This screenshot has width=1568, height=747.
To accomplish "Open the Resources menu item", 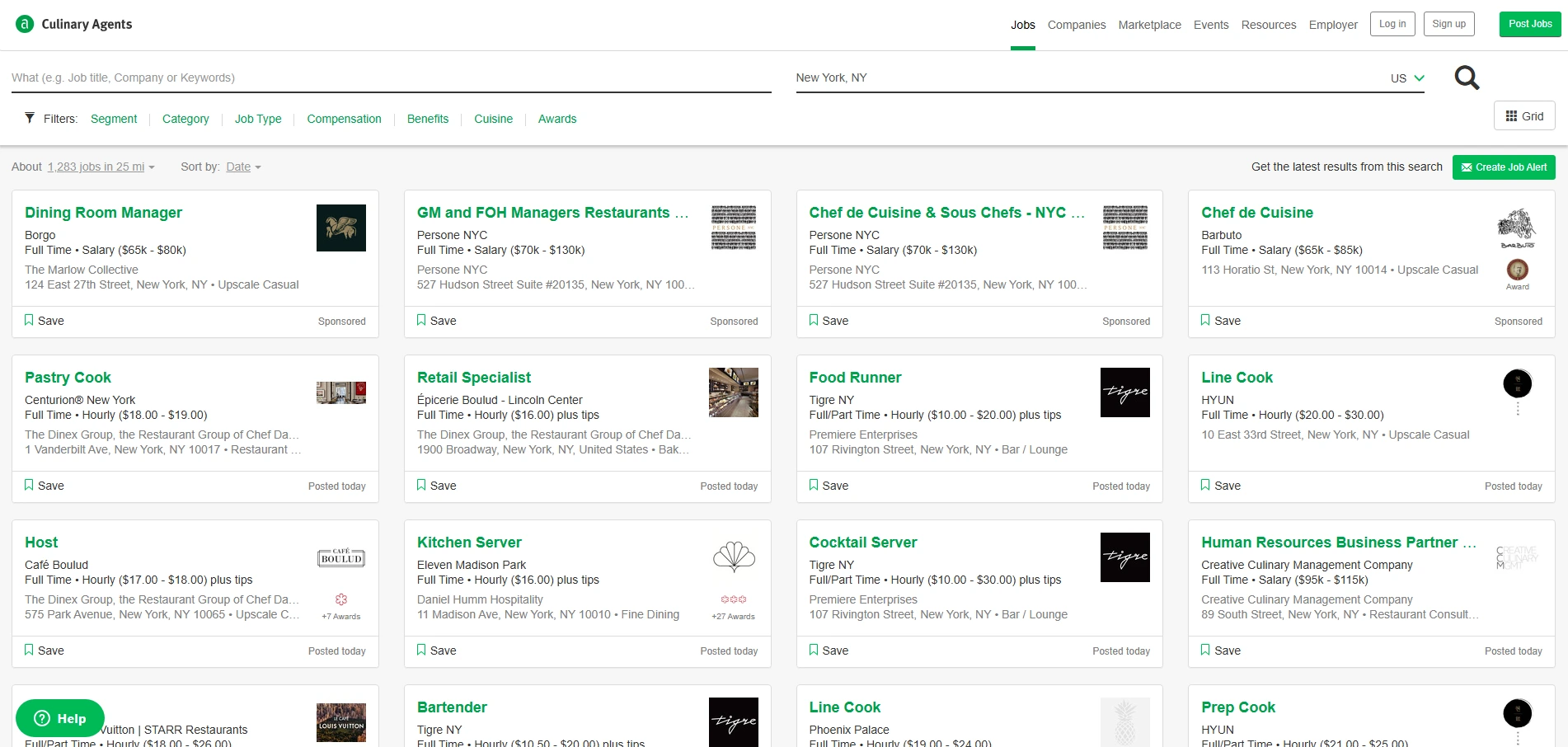I will coord(1269,25).
